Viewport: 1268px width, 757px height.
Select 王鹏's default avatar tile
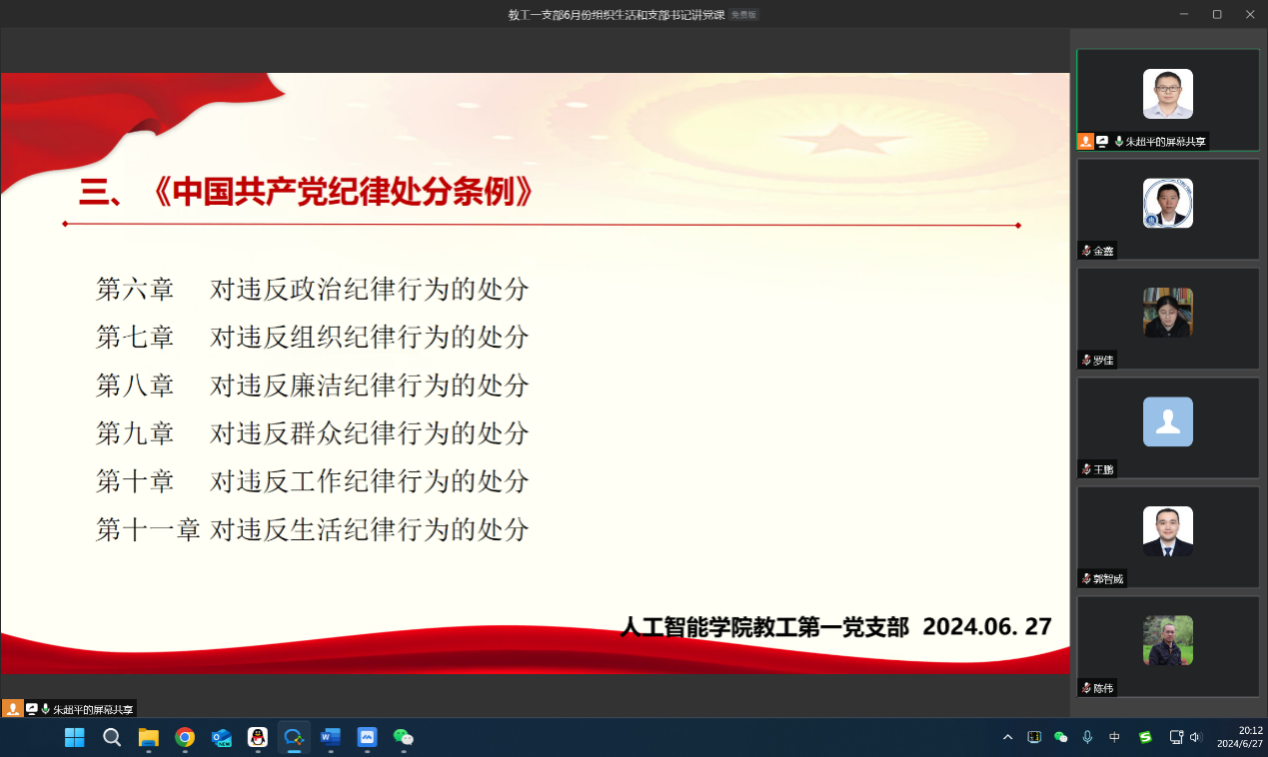(1167, 422)
